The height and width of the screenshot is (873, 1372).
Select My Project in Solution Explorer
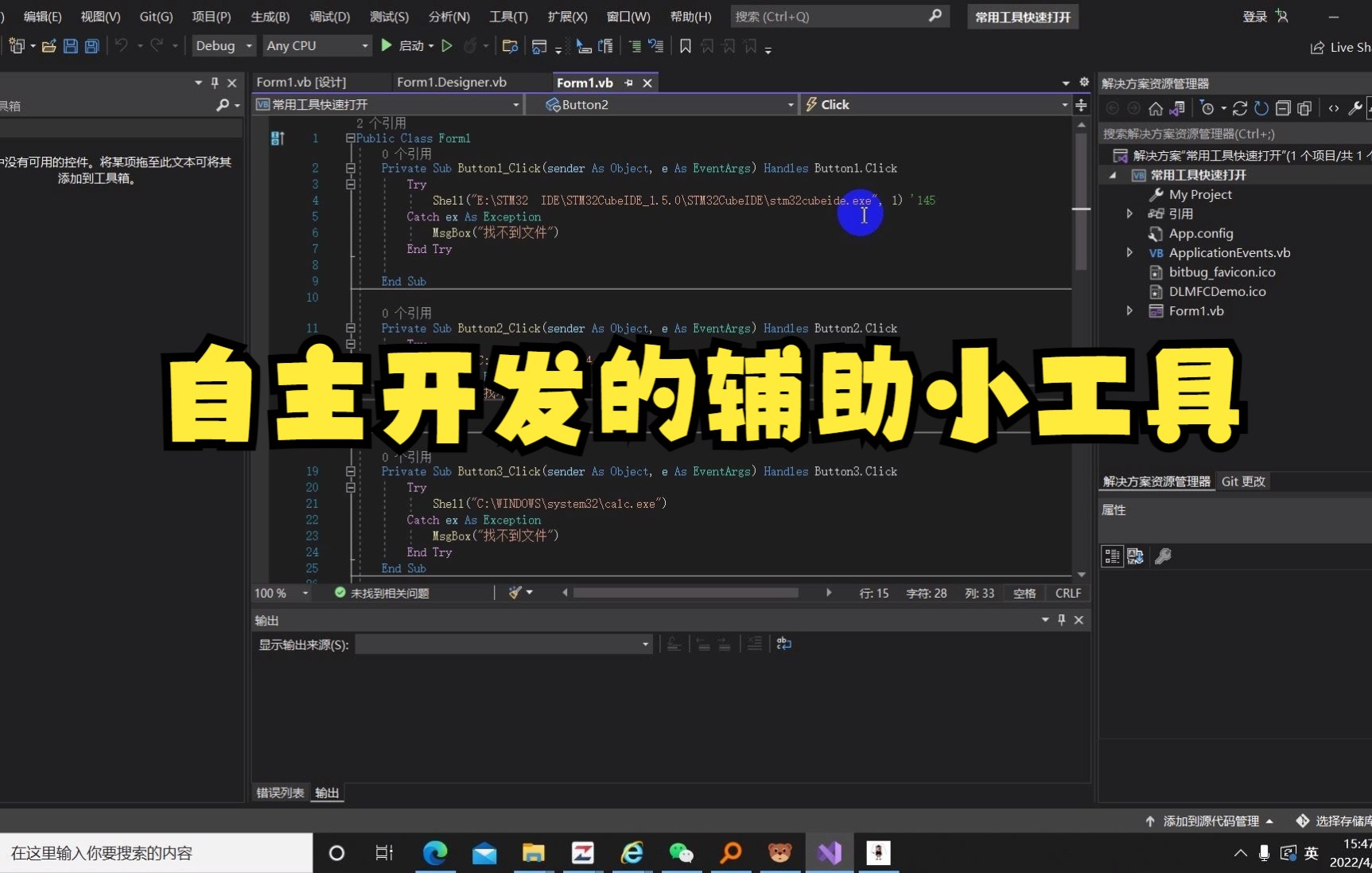[1200, 194]
